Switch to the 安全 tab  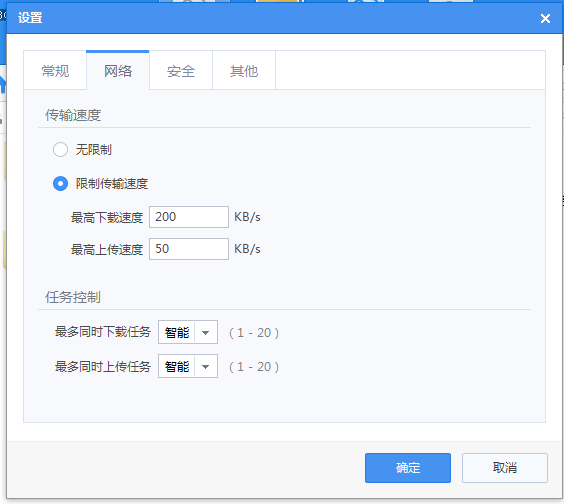click(x=181, y=71)
